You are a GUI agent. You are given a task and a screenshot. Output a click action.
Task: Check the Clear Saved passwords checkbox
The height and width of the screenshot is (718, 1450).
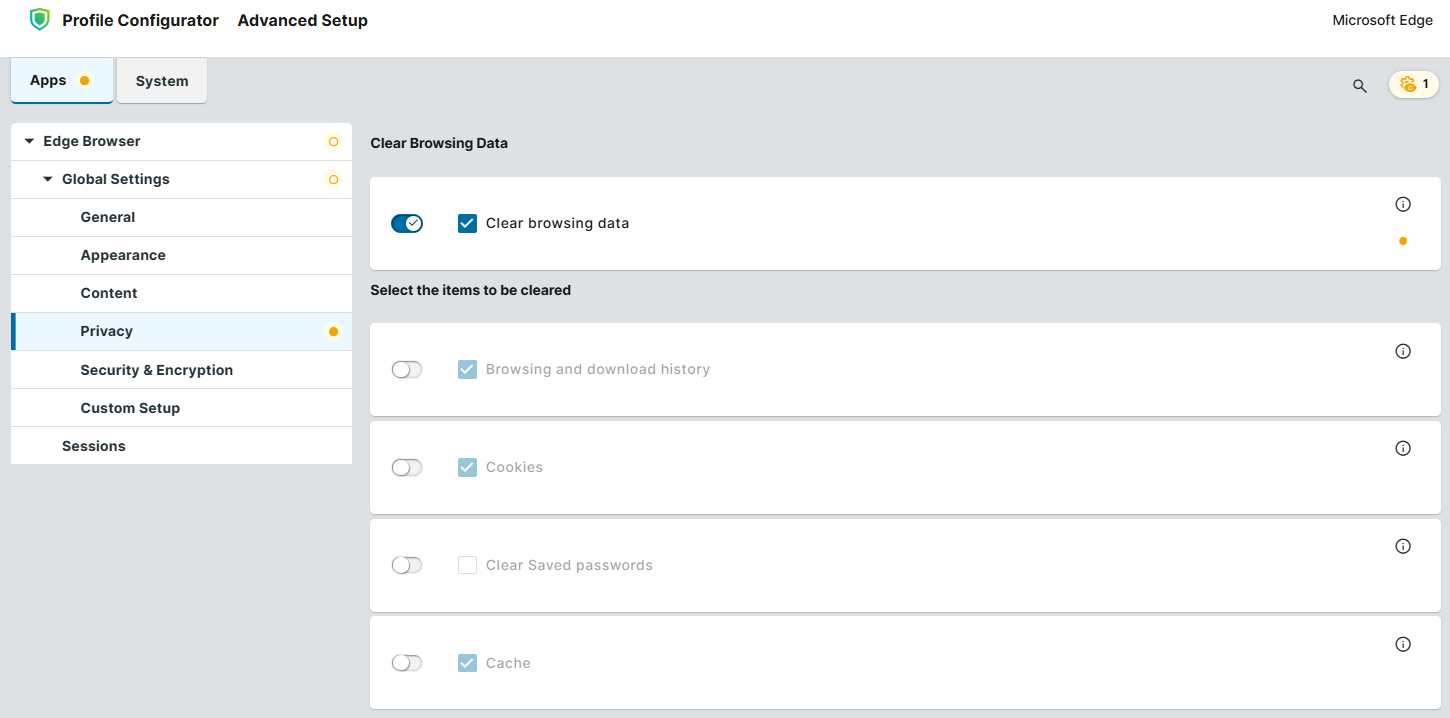point(467,566)
